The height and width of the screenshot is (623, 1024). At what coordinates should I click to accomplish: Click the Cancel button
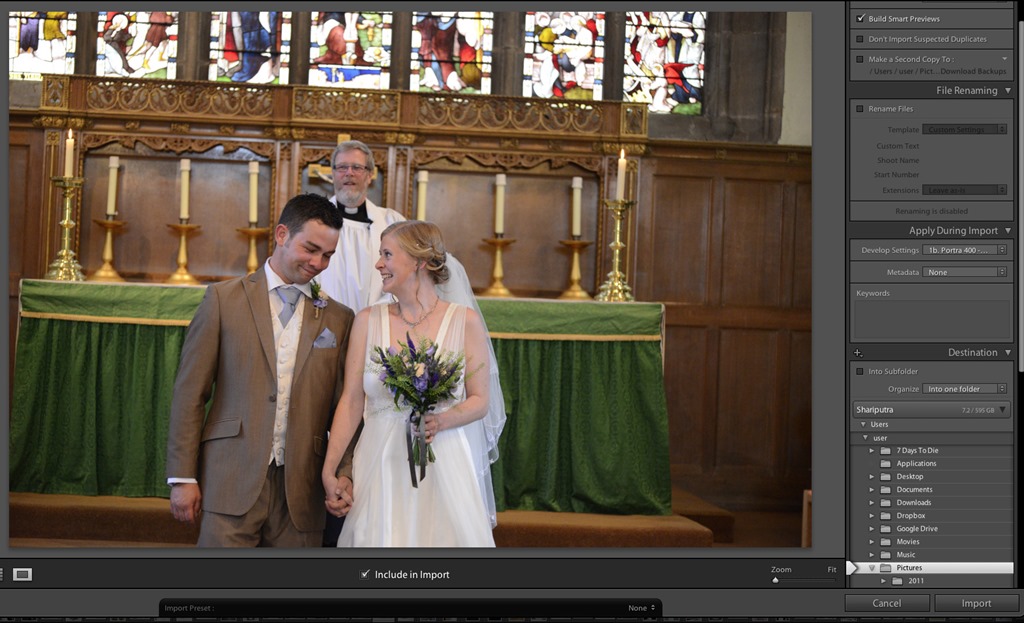pyautogui.click(x=887, y=603)
